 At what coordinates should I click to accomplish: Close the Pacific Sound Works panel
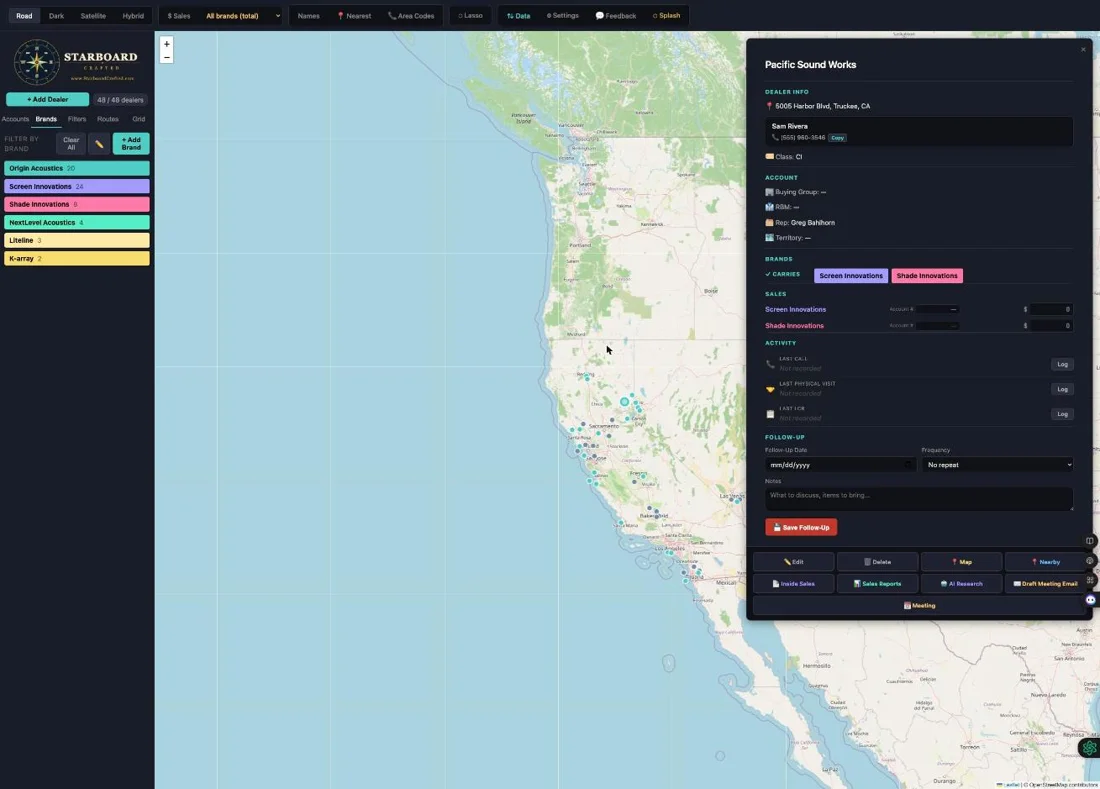(1083, 49)
